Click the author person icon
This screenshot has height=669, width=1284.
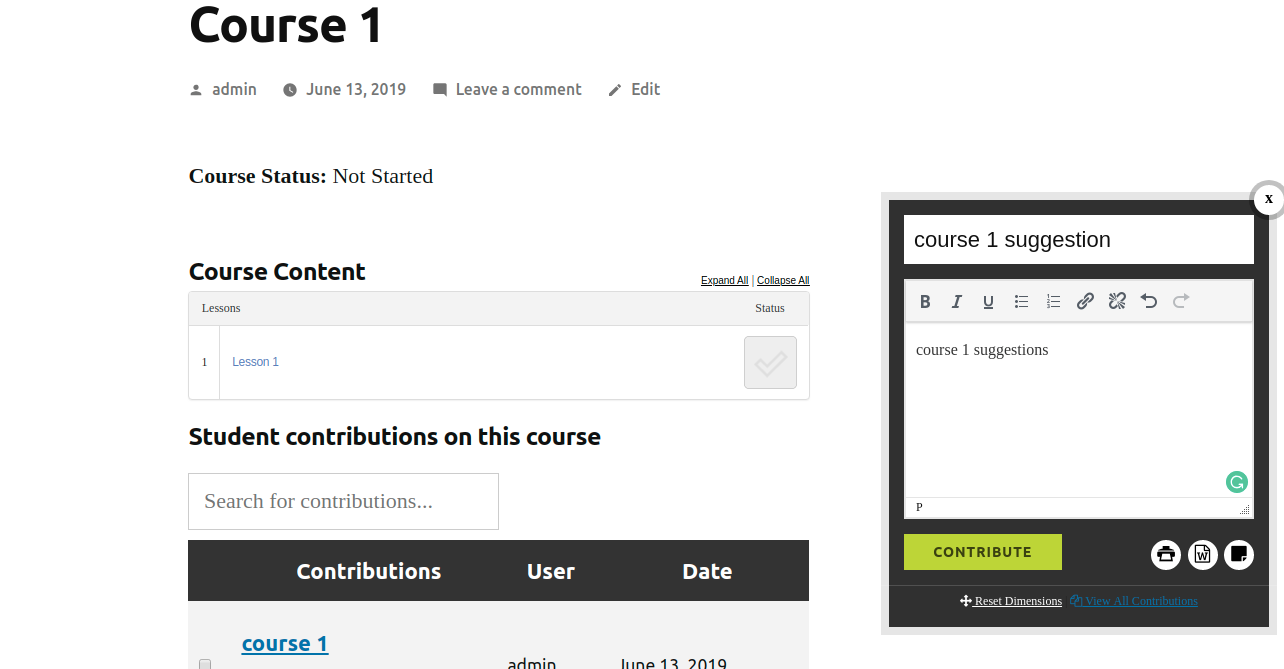click(x=196, y=90)
